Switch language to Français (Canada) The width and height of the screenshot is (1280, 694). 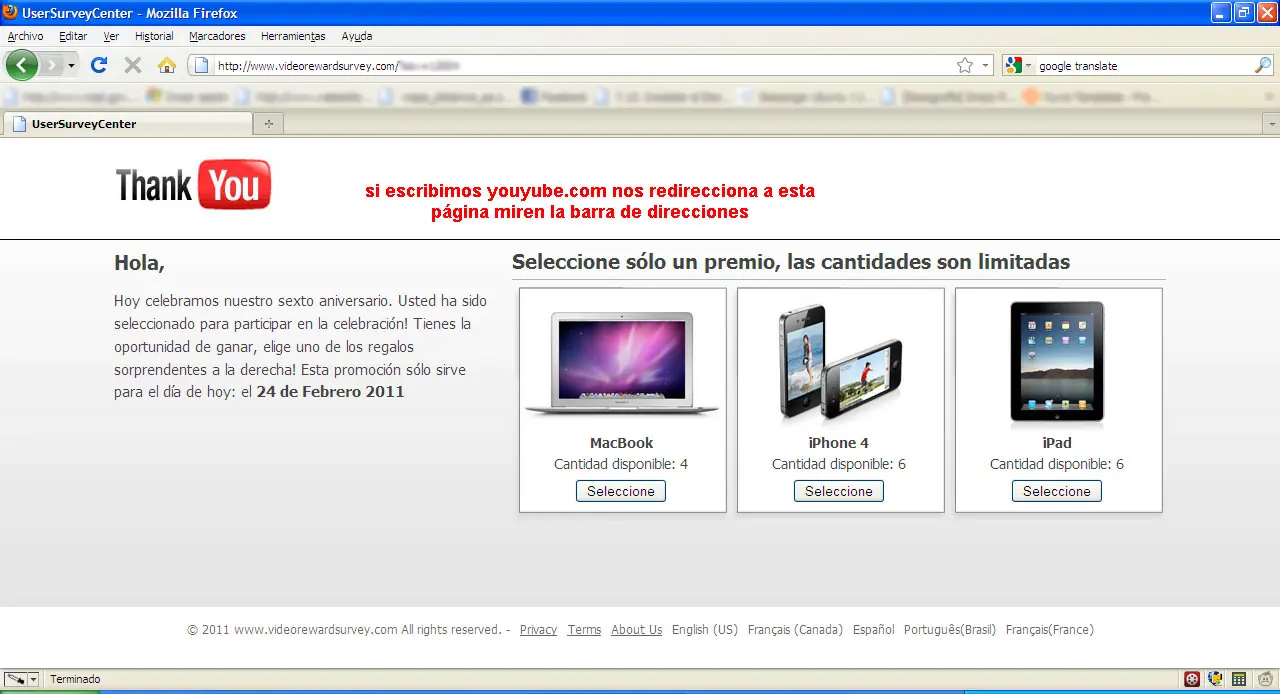coord(795,630)
